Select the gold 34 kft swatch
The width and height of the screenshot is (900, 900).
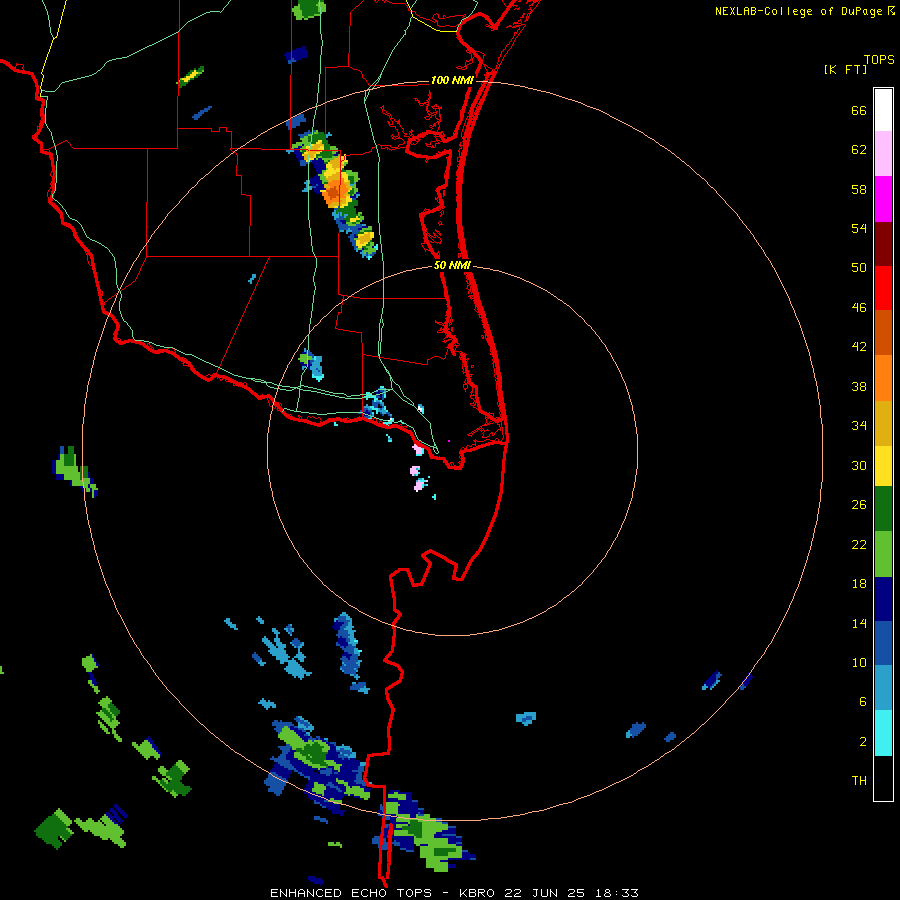coord(883,423)
